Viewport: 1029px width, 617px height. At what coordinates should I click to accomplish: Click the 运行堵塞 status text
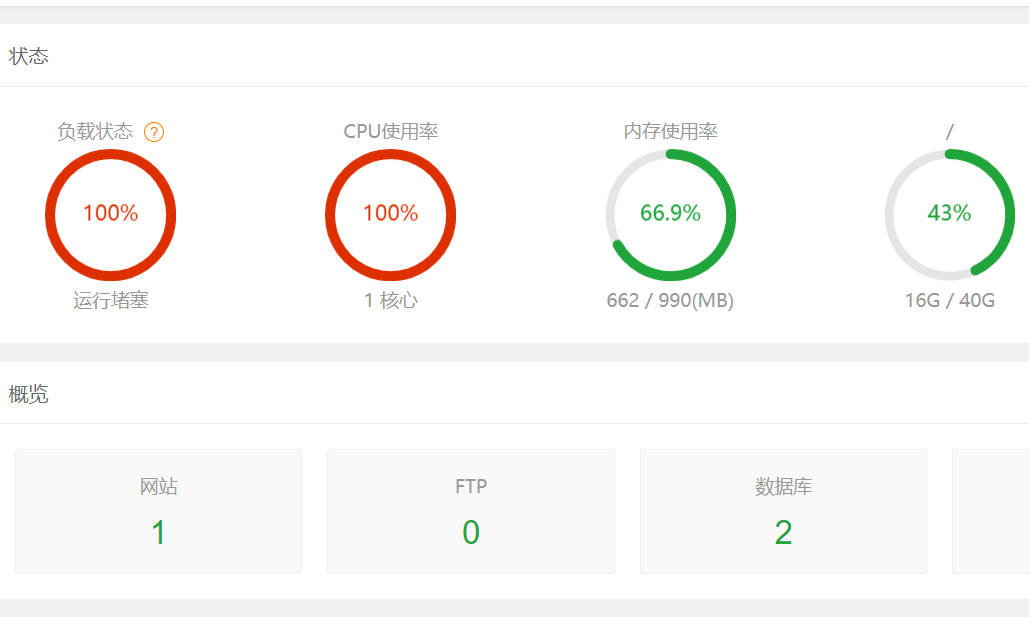click(110, 301)
